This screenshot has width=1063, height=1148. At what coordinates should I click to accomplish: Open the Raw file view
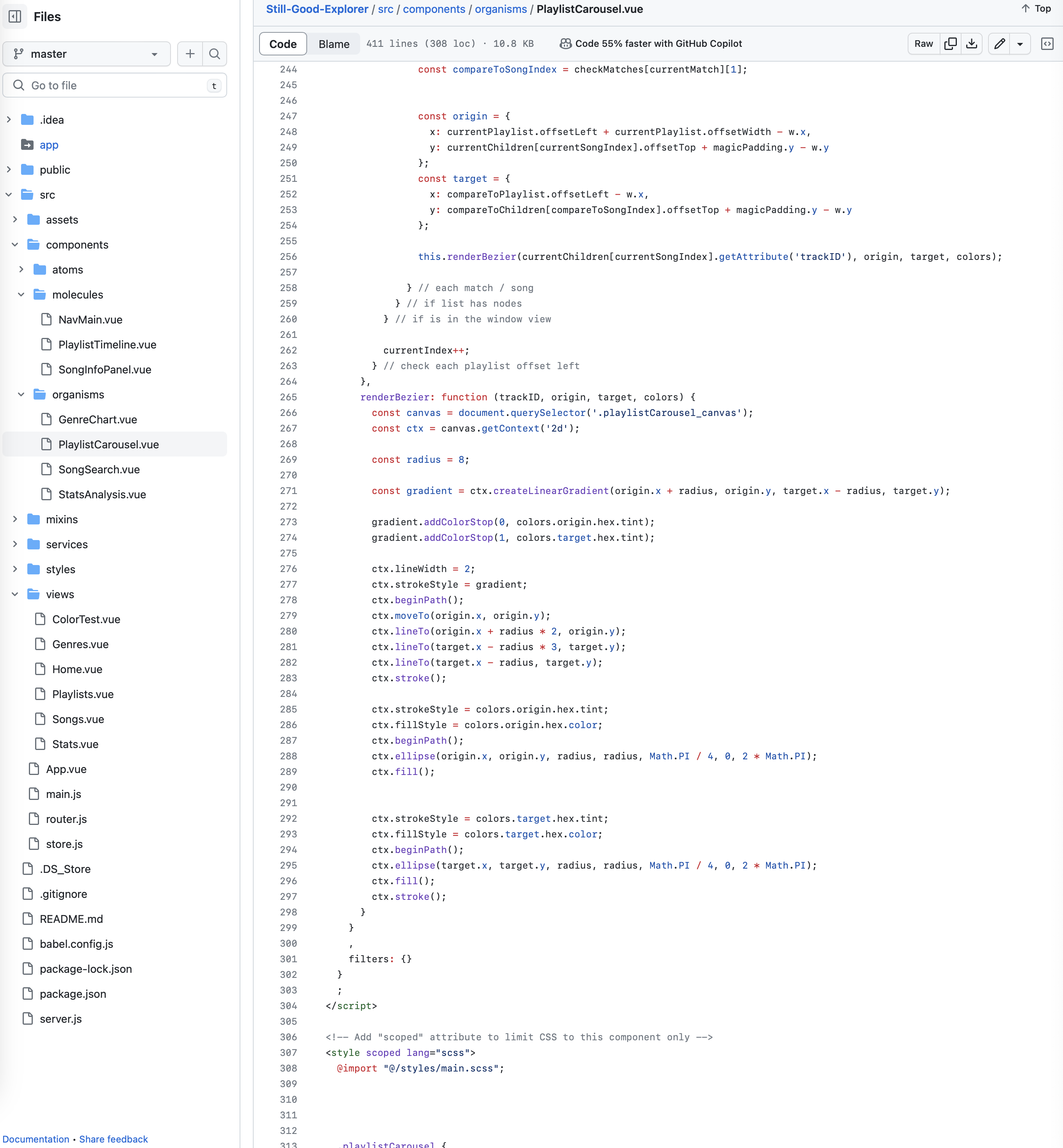click(x=924, y=44)
